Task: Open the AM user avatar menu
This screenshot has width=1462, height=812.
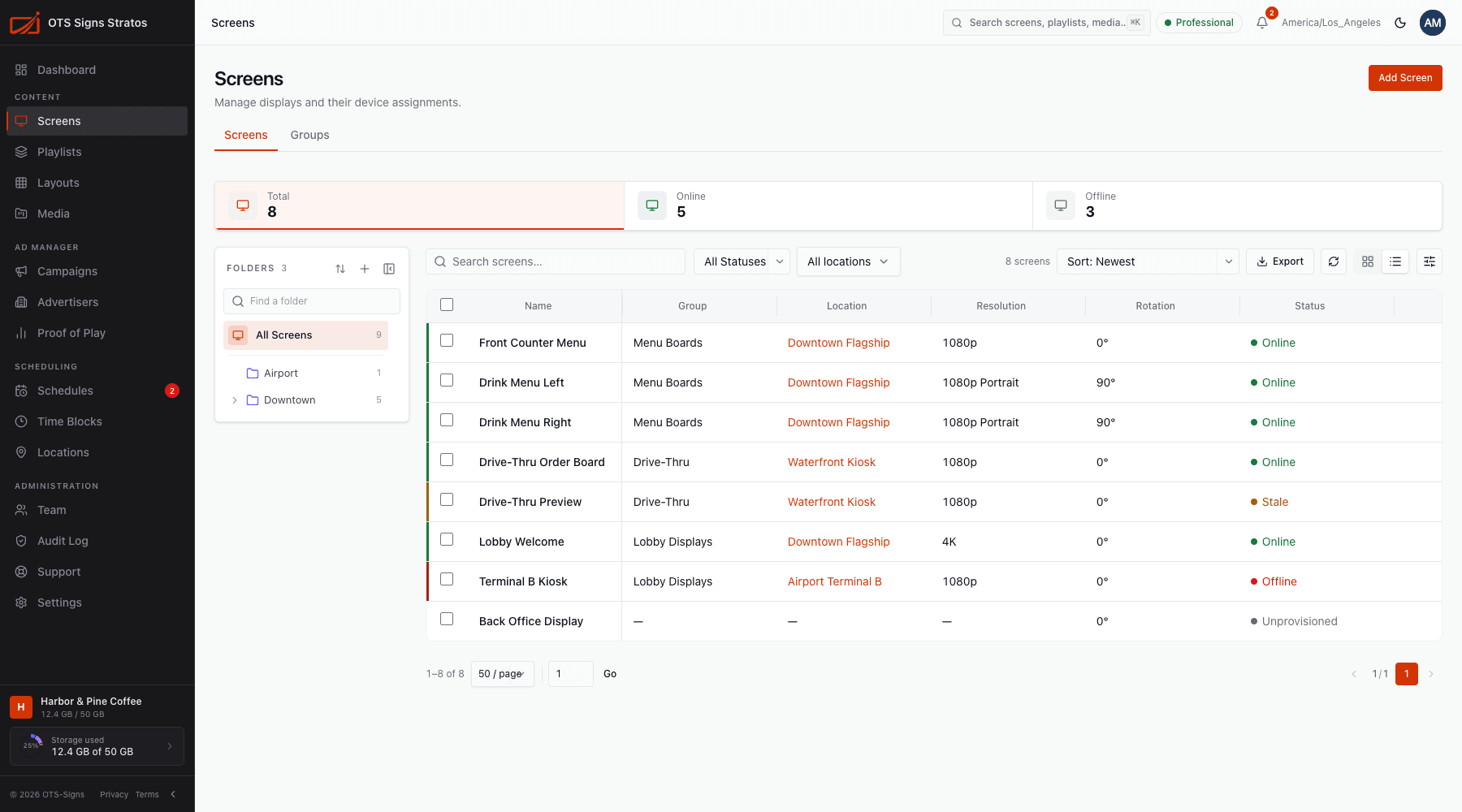Action: coord(1433,23)
